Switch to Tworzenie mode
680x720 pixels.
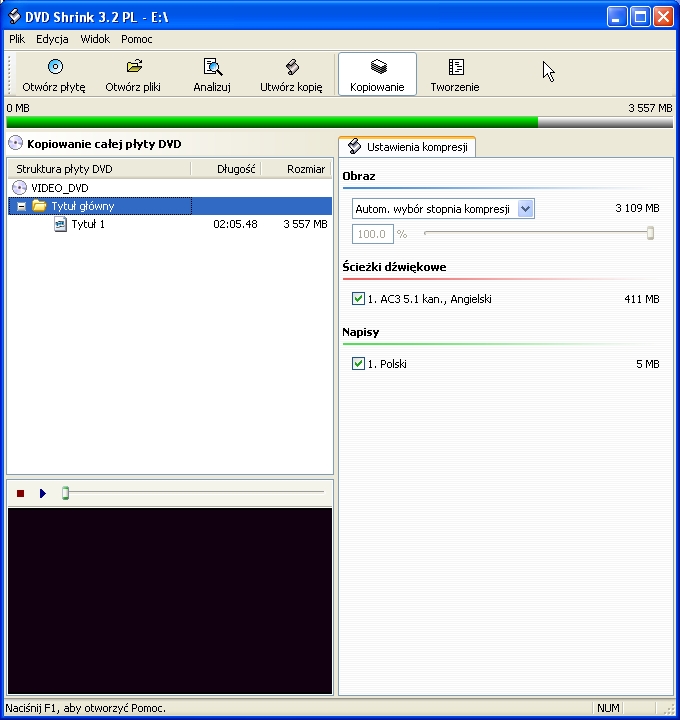point(455,74)
